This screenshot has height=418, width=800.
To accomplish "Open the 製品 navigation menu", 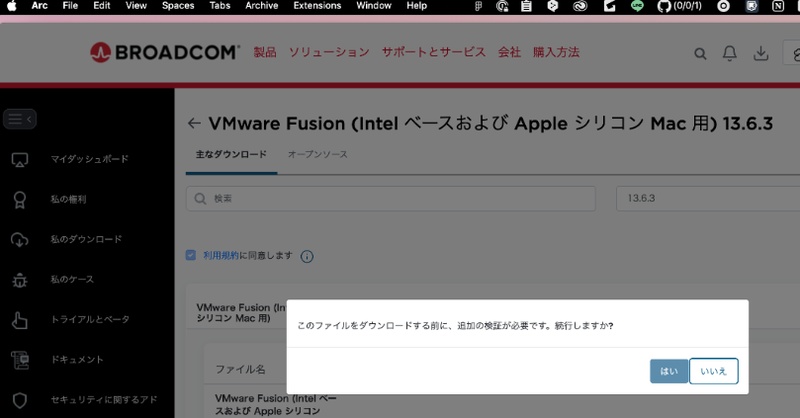I will tap(265, 52).
